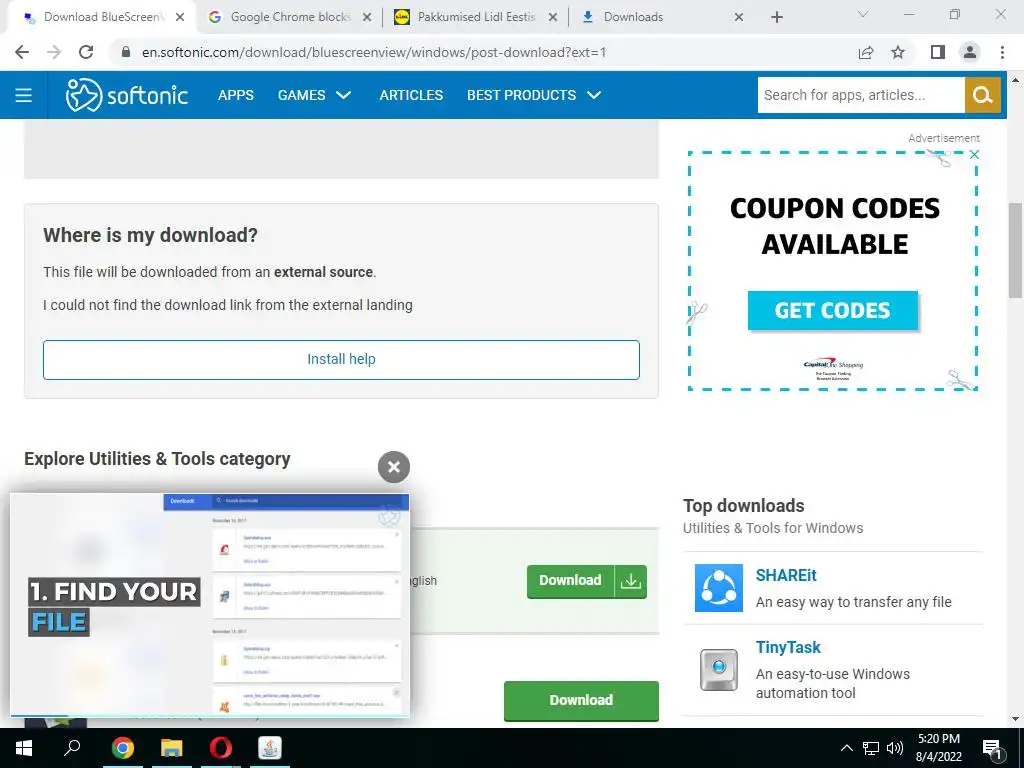Switch to Download BlueScreenView tab

pos(101,17)
